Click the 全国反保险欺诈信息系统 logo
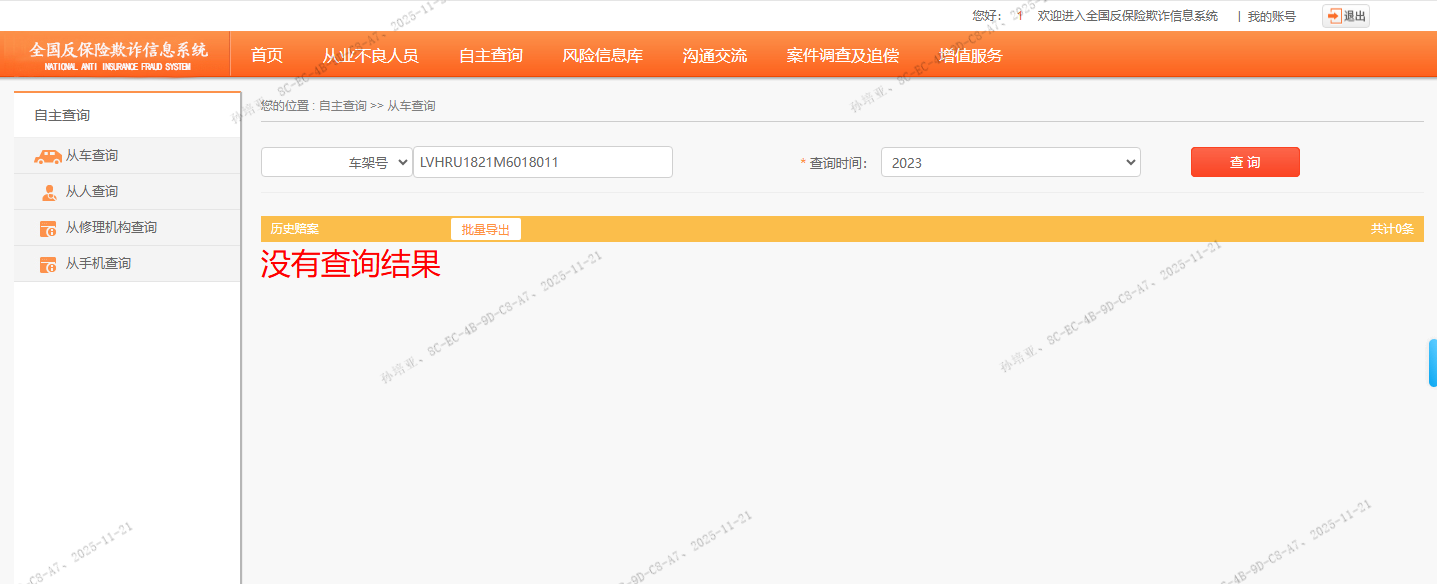1437x584 pixels. point(118,55)
